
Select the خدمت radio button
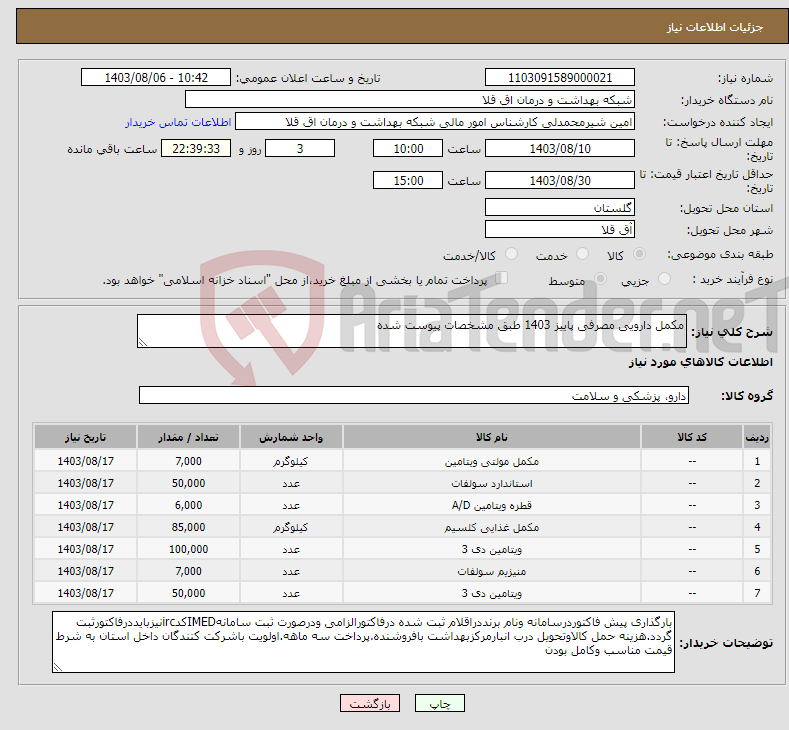(582, 254)
